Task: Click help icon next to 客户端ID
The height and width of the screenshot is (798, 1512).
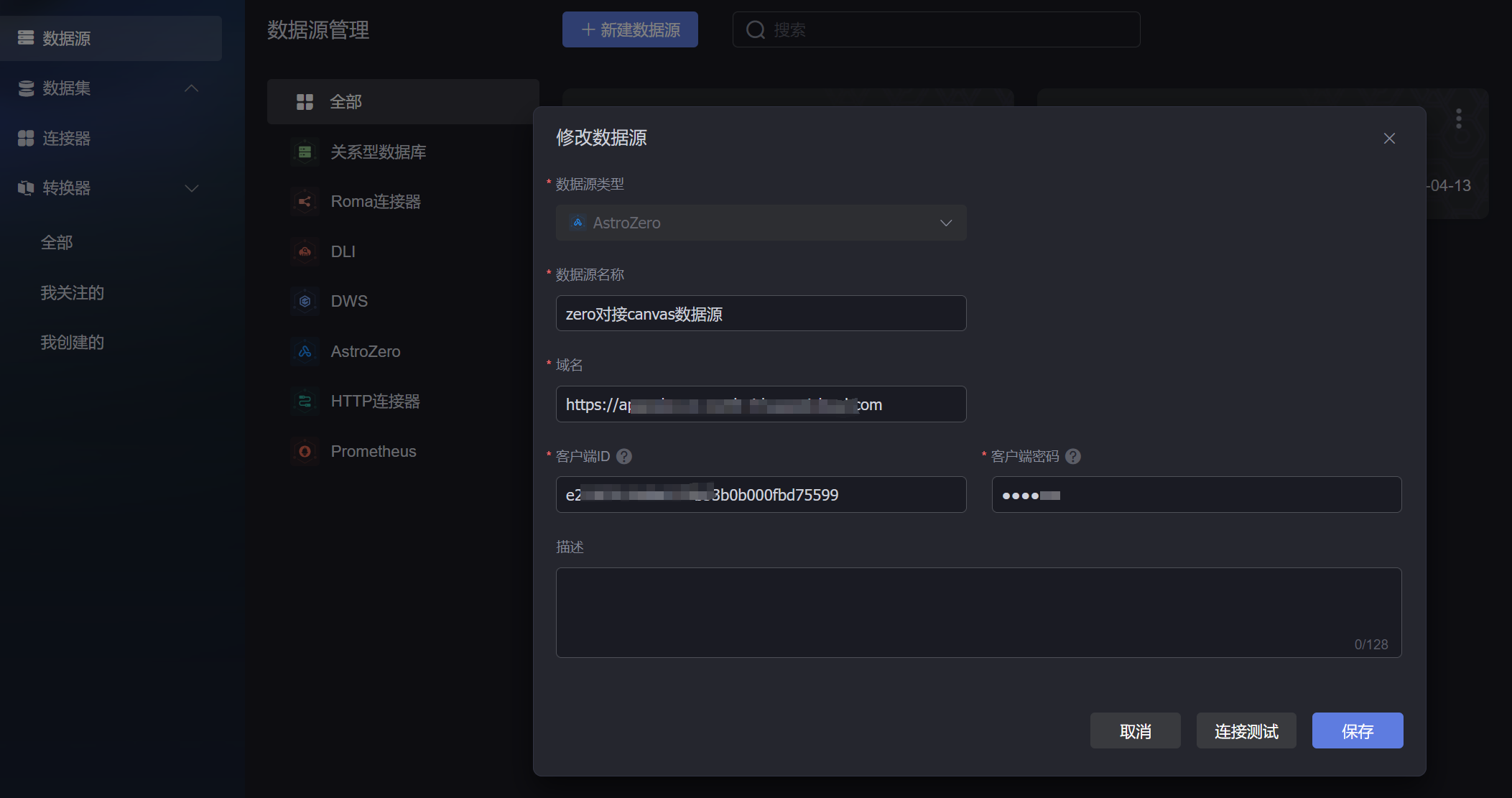Action: pyautogui.click(x=624, y=457)
